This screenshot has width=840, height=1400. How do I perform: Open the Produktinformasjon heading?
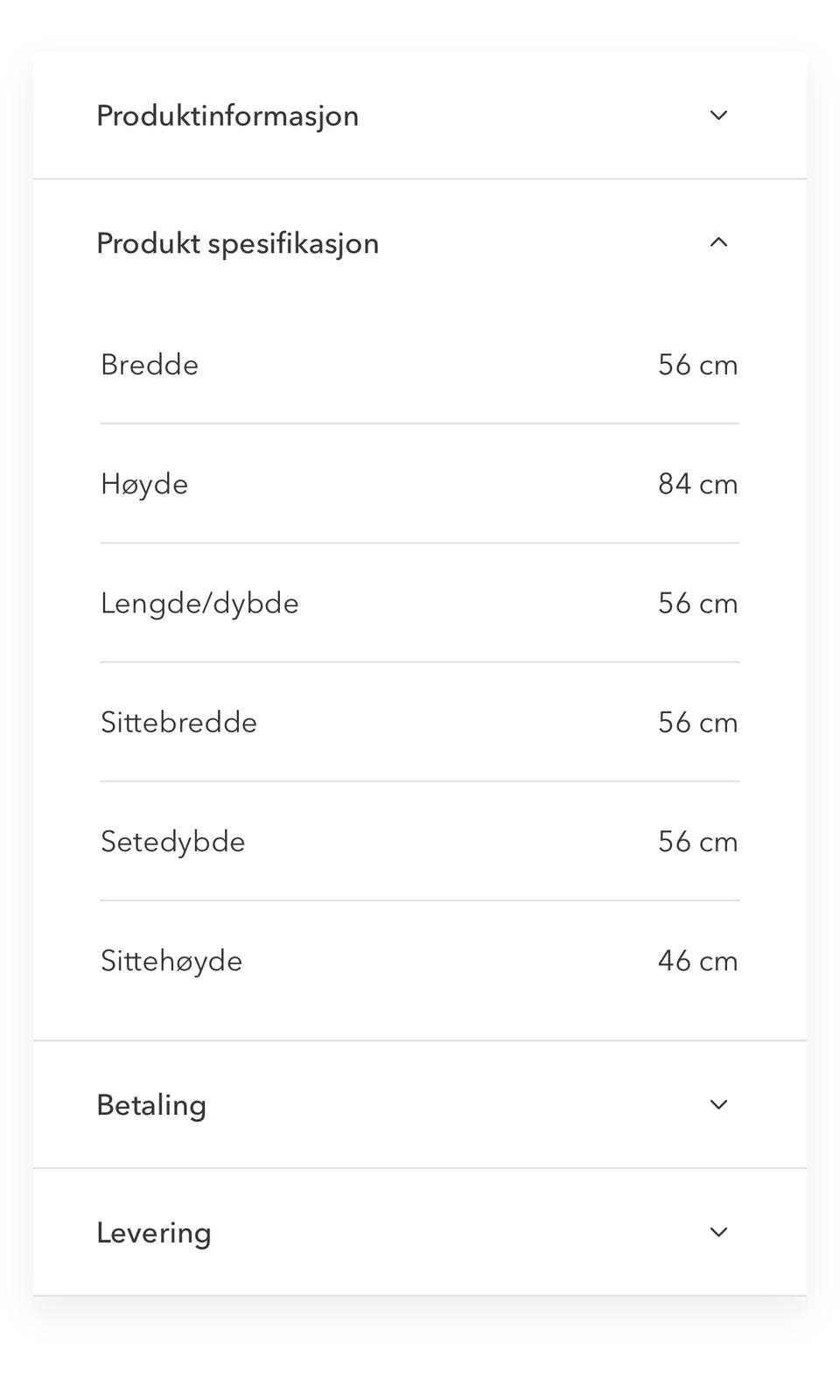pyautogui.click(x=227, y=116)
